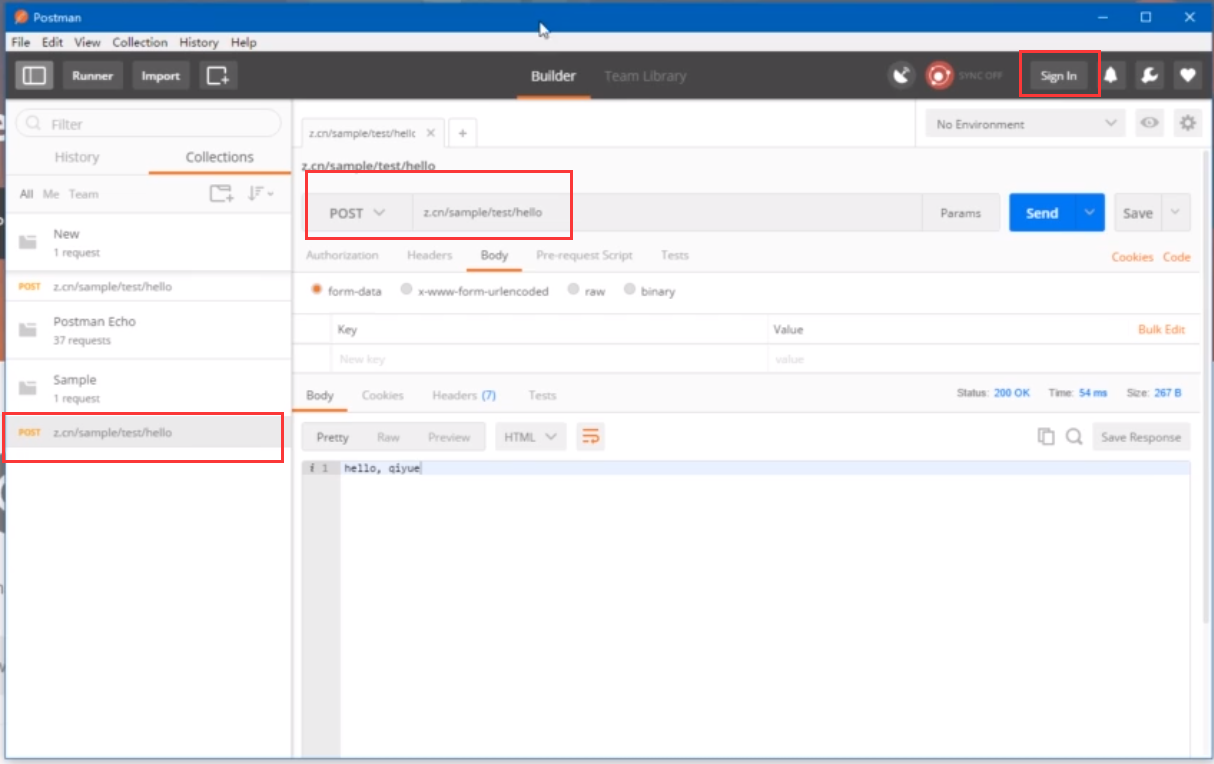Copy response to clipboard icon
The width and height of the screenshot is (1214, 764).
pyautogui.click(x=1046, y=437)
